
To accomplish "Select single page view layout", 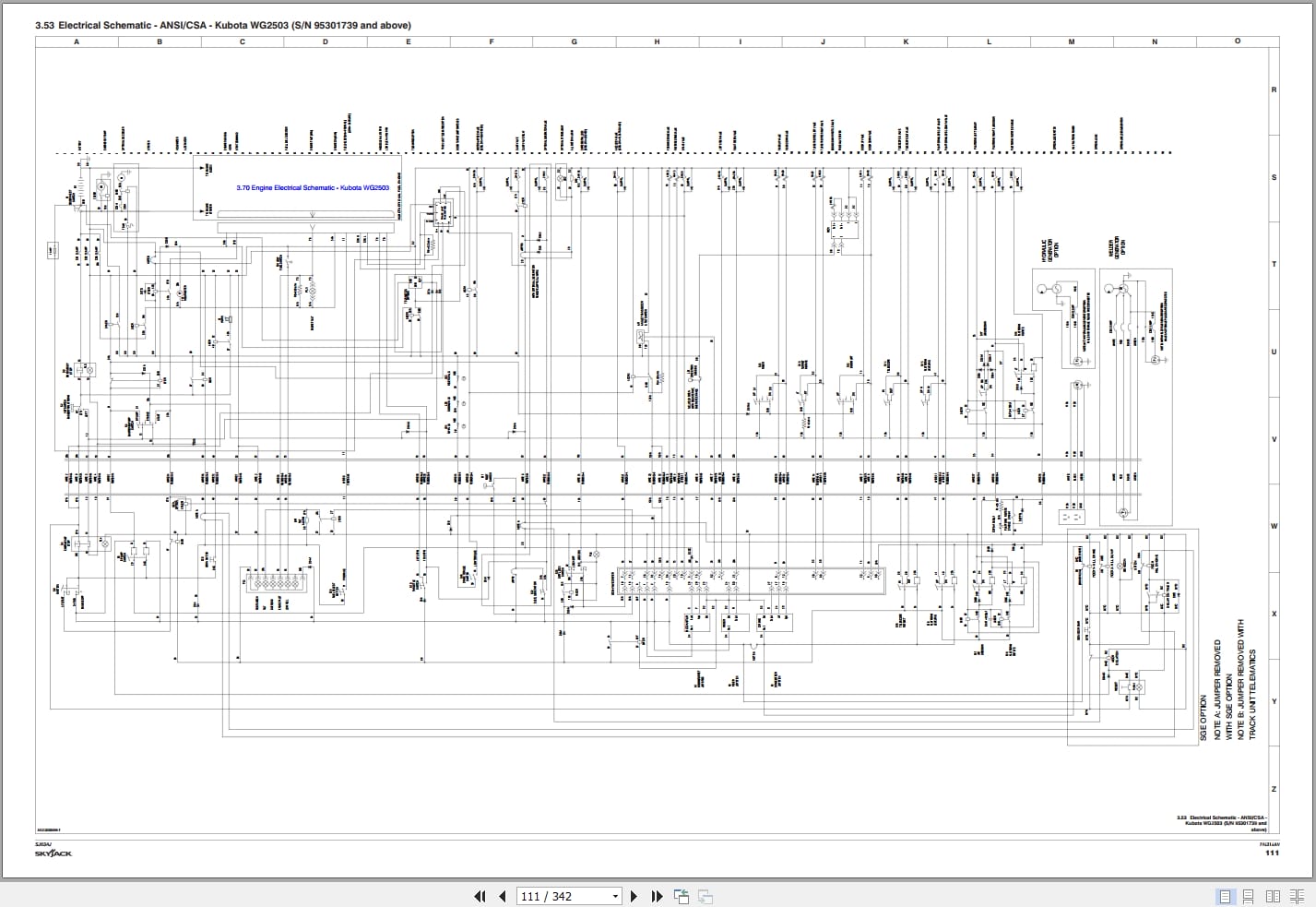I will coord(1225,896).
